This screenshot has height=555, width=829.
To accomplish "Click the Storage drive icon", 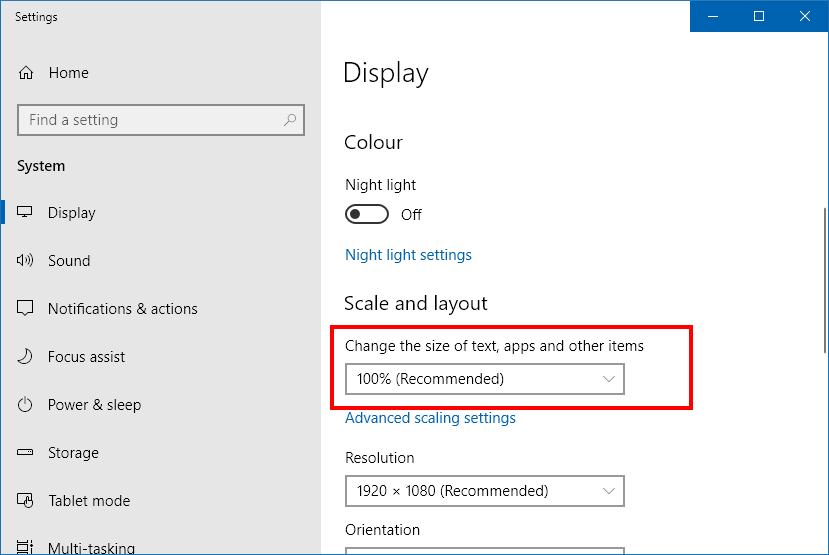I will click(x=26, y=453).
